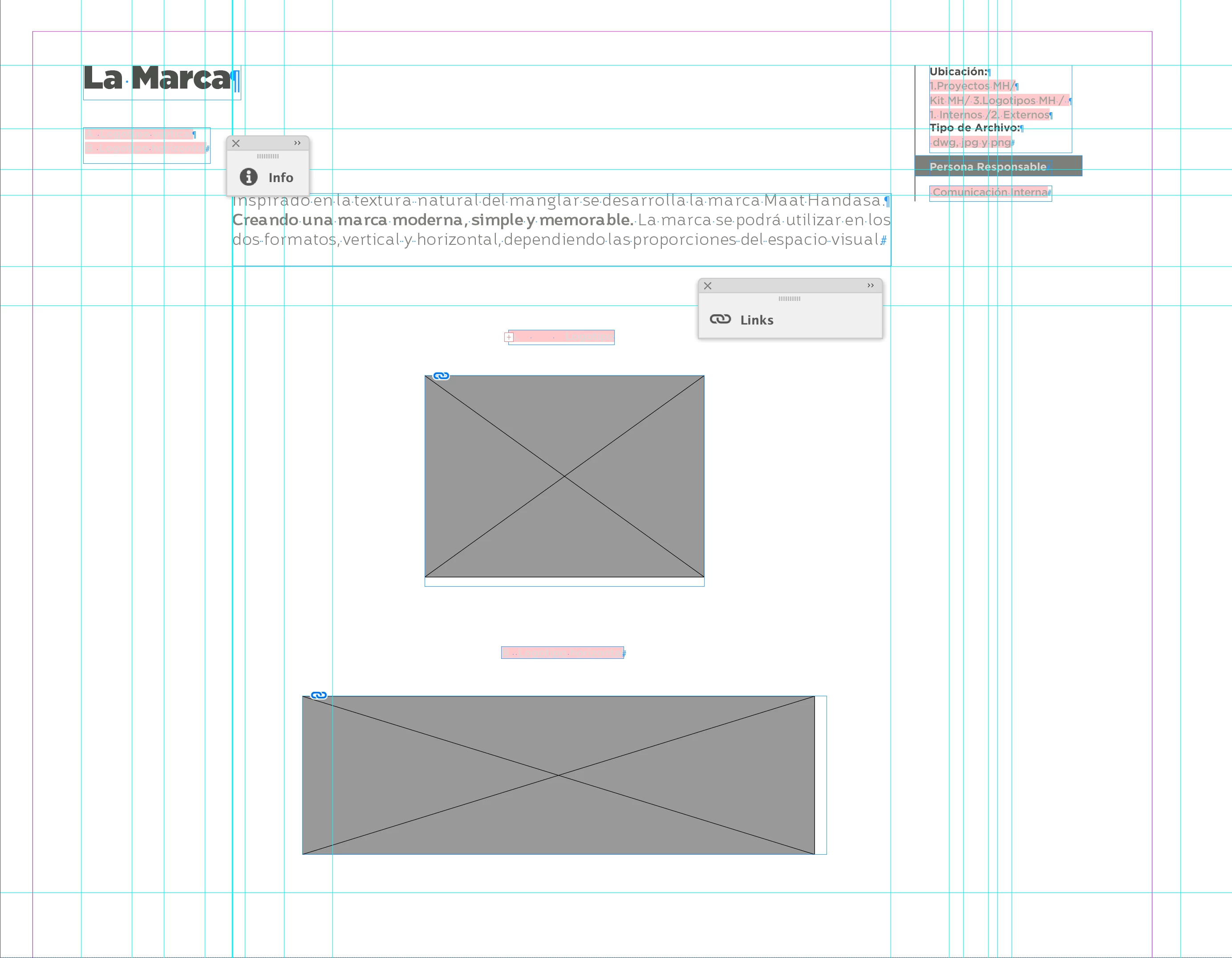
Task: Click the Links panel chain icon
Action: click(x=720, y=319)
